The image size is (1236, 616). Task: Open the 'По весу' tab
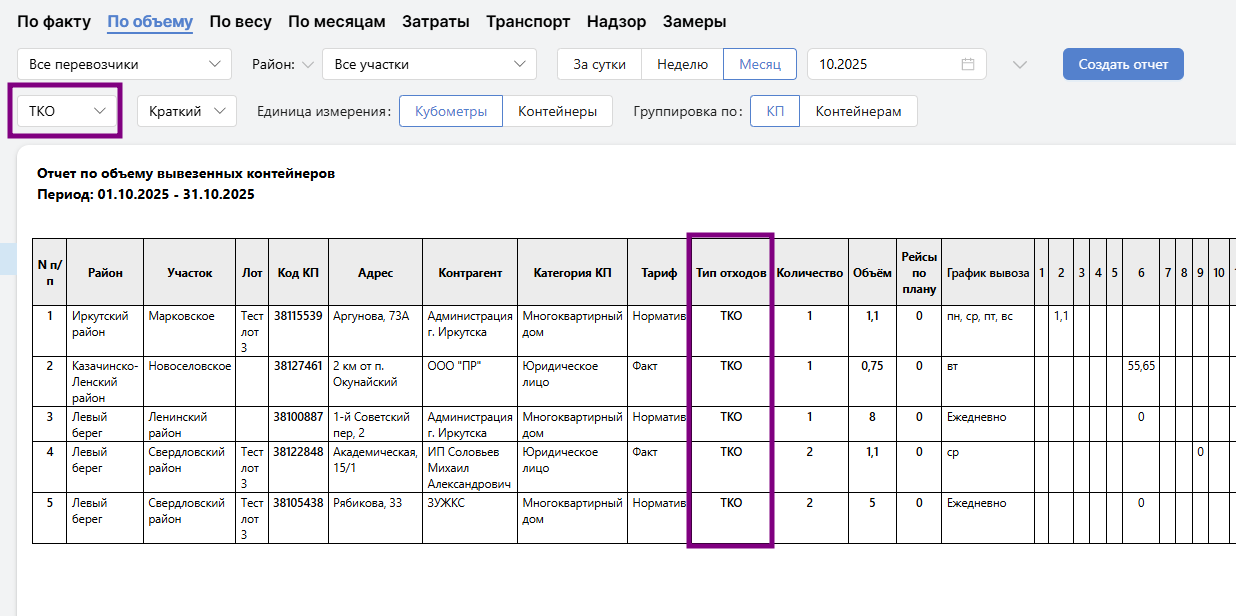pos(240,21)
